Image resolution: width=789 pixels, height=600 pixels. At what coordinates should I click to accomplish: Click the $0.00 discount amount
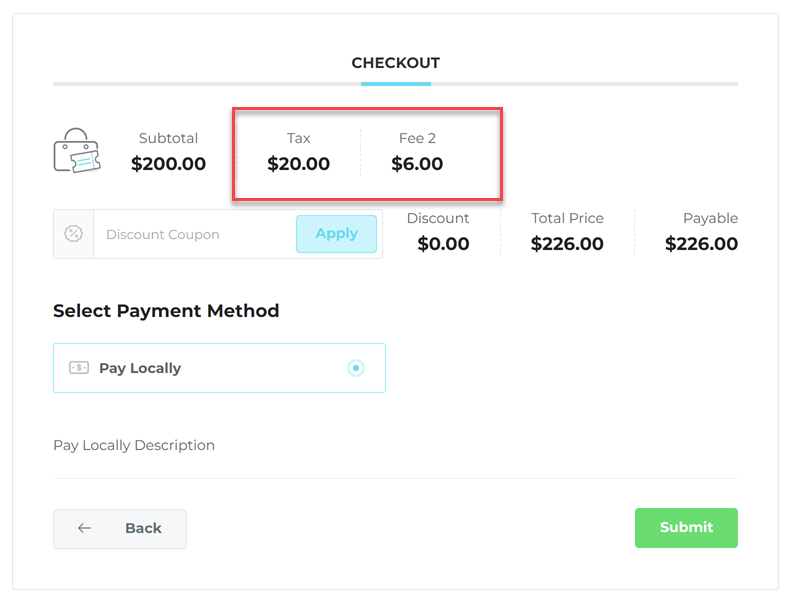pos(443,244)
